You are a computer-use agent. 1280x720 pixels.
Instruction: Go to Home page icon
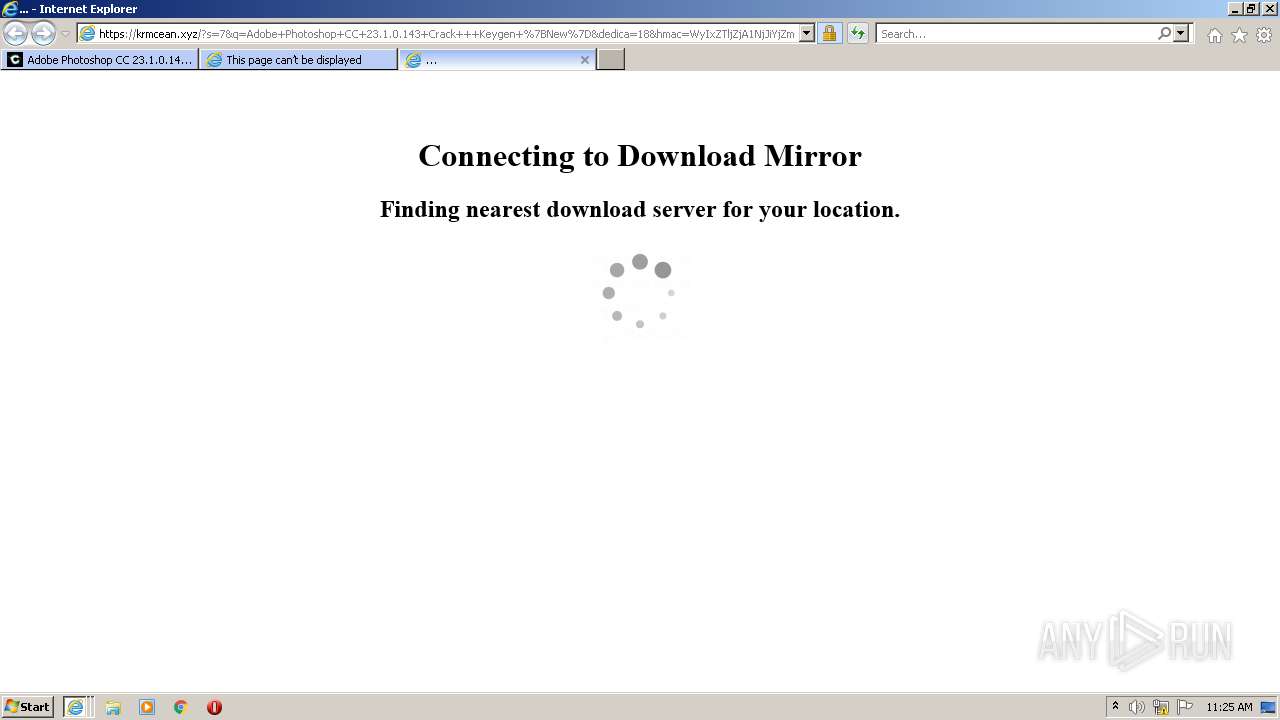(1214, 35)
